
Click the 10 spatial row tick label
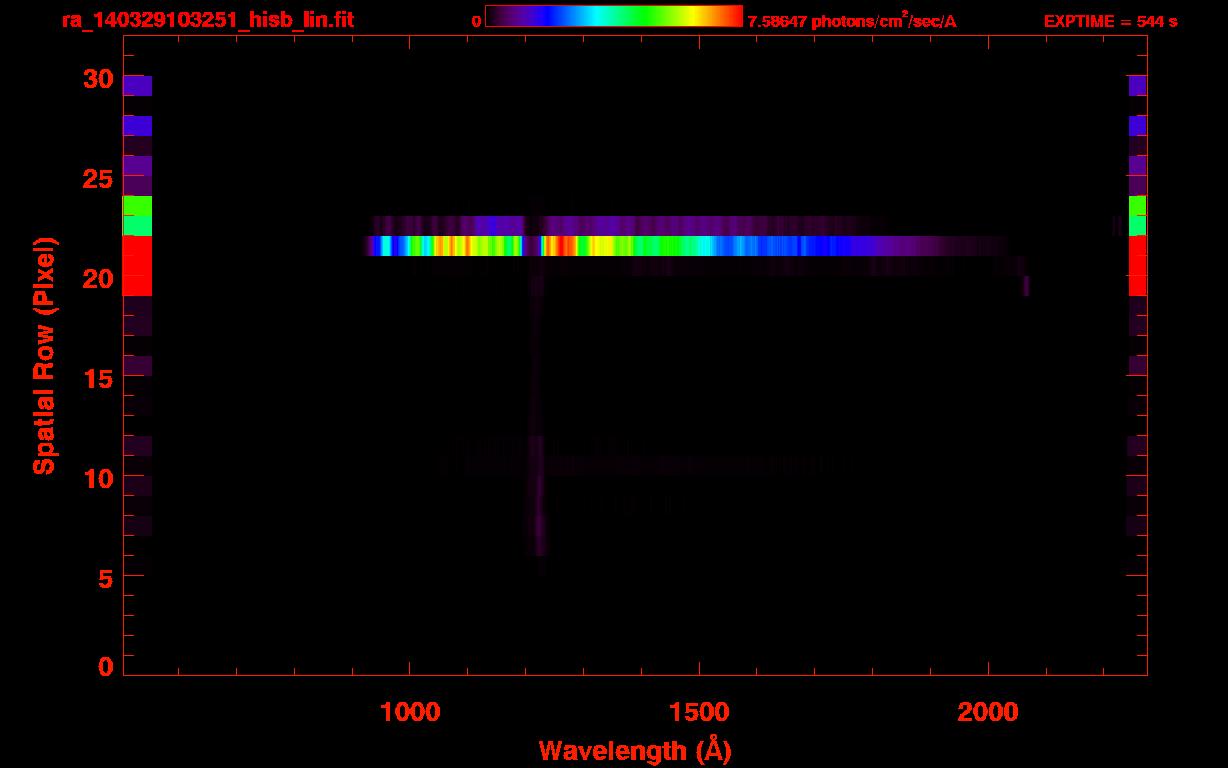tap(97, 477)
